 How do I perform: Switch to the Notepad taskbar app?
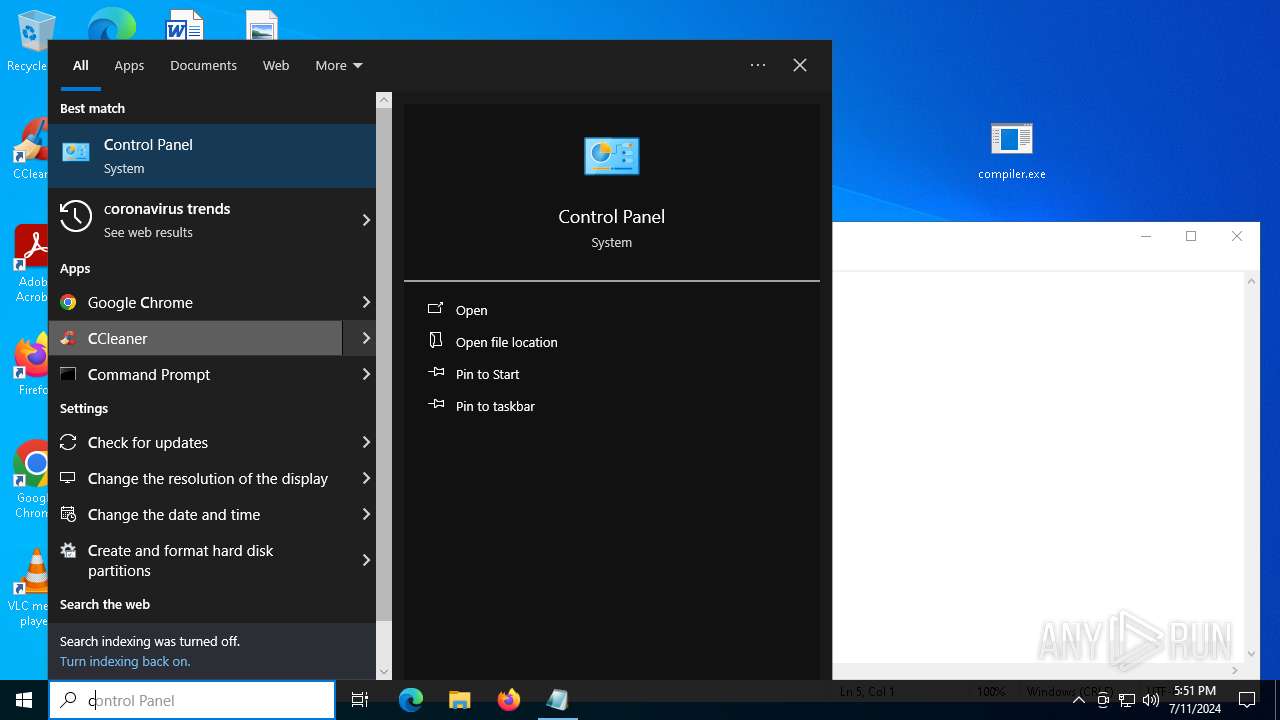coord(557,700)
